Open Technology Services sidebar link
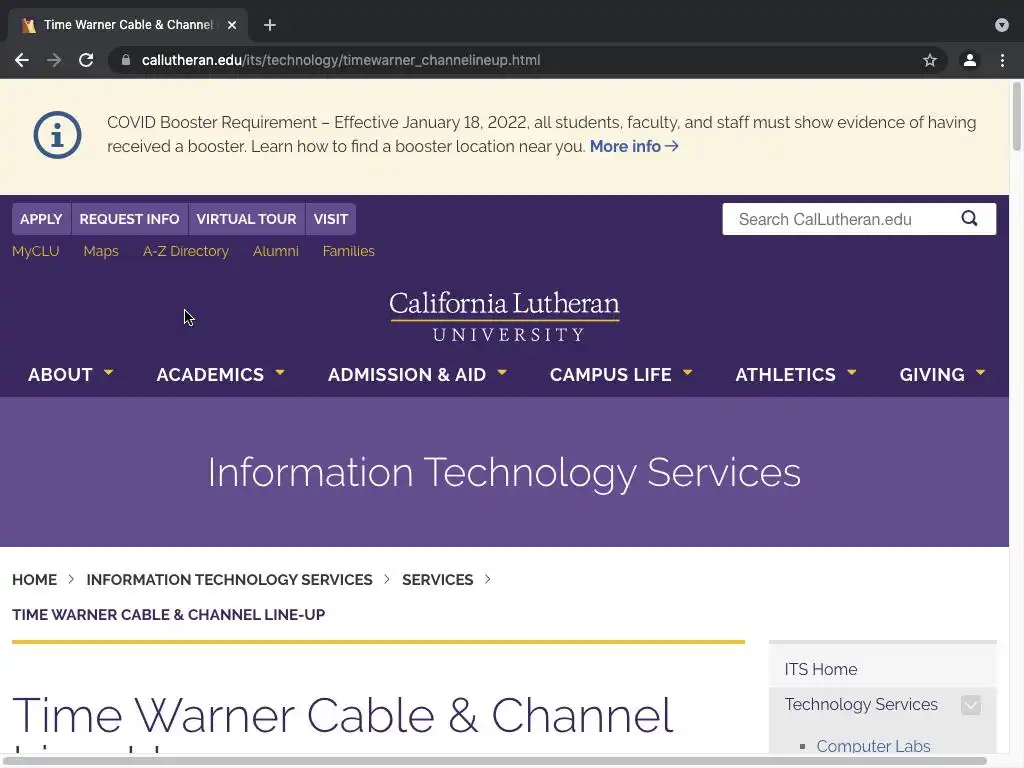 pos(861,705)
